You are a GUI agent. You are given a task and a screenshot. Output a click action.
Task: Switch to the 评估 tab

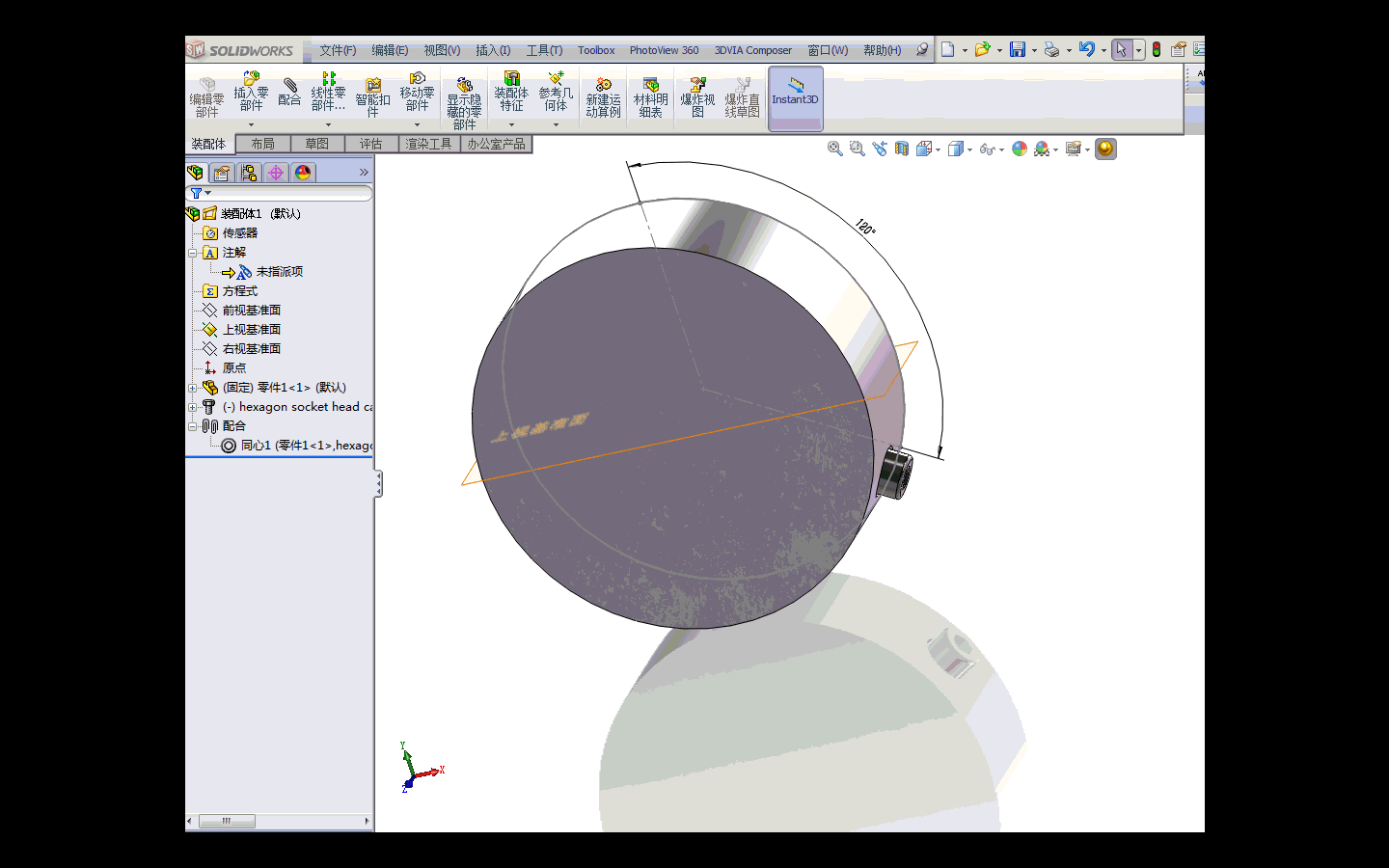tap(370, 144)
